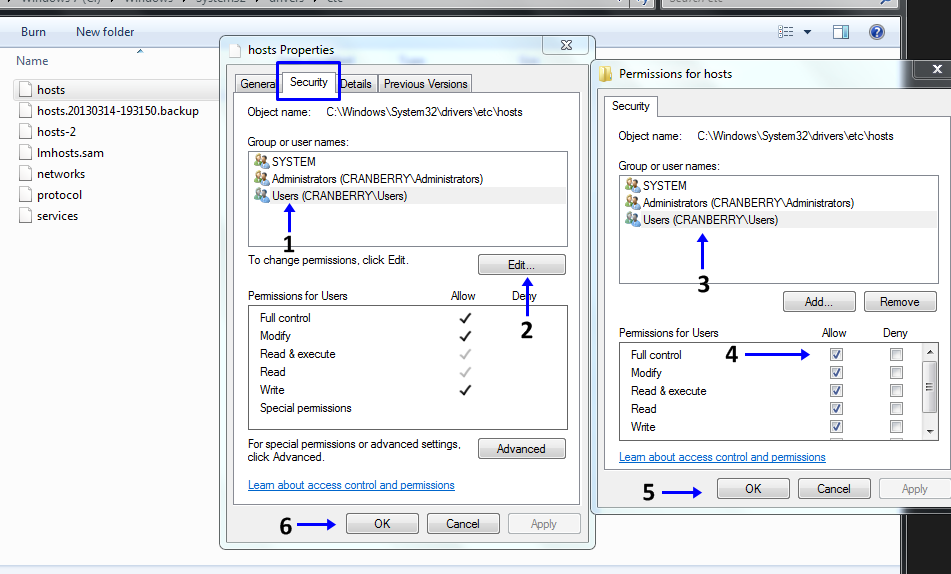Select SYSTEM entry in Permissions dialog list
Image resolution: width=951 pixels, height=574 pixels.
point(779,185)
